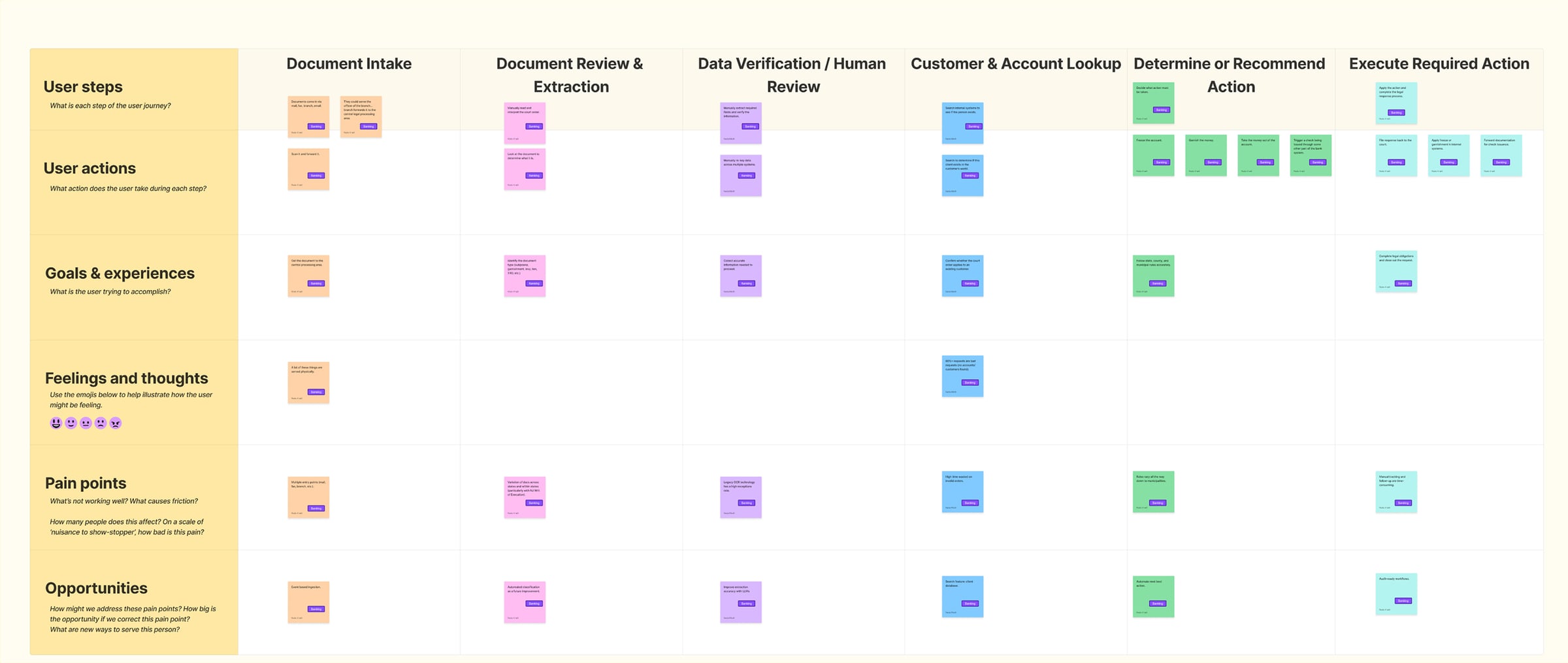The height and width of the screenshot is (663, 1568).
Task: Click Banking tag on 'Trigger a check' sticky
Action: pyautogui.click(x=1318, y=163)
